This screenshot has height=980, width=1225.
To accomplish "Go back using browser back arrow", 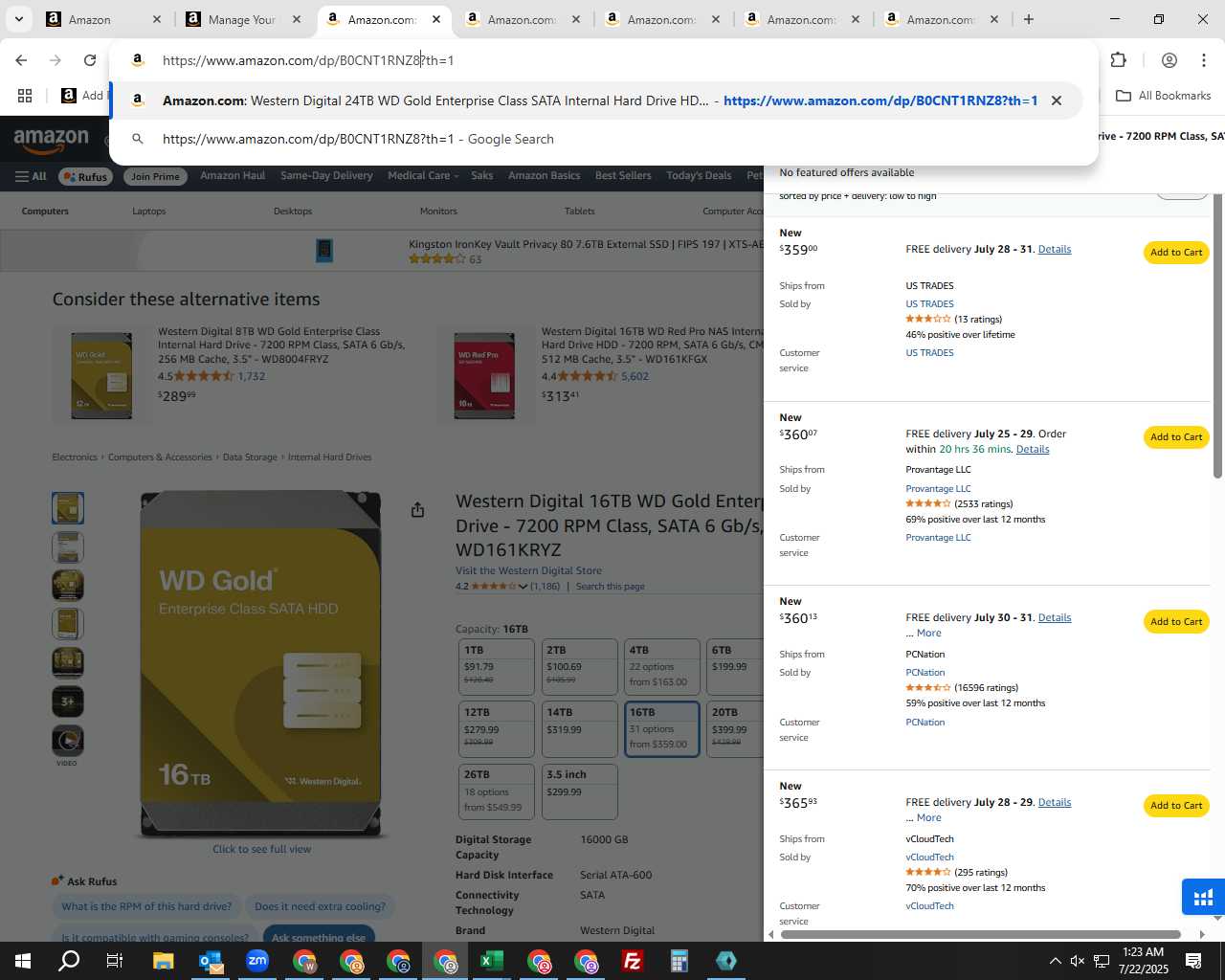I will 21,60.
